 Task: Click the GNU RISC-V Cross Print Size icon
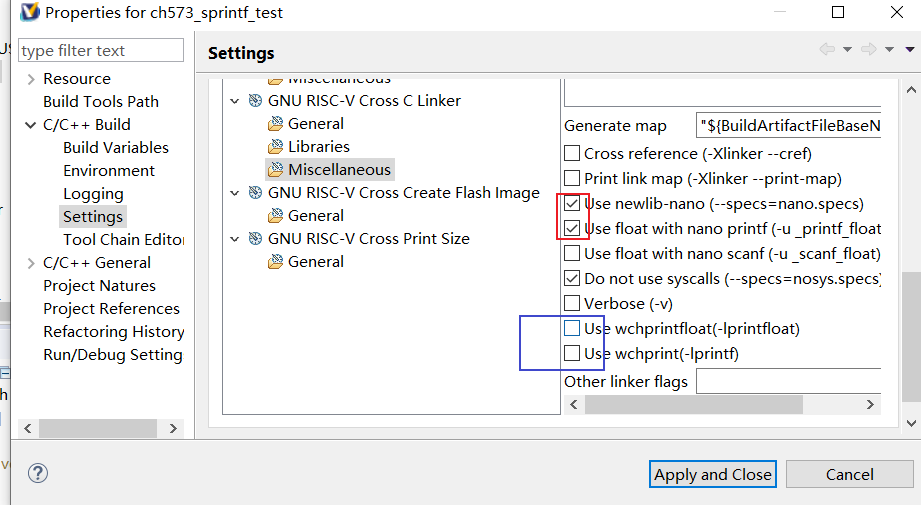[254, 239]
